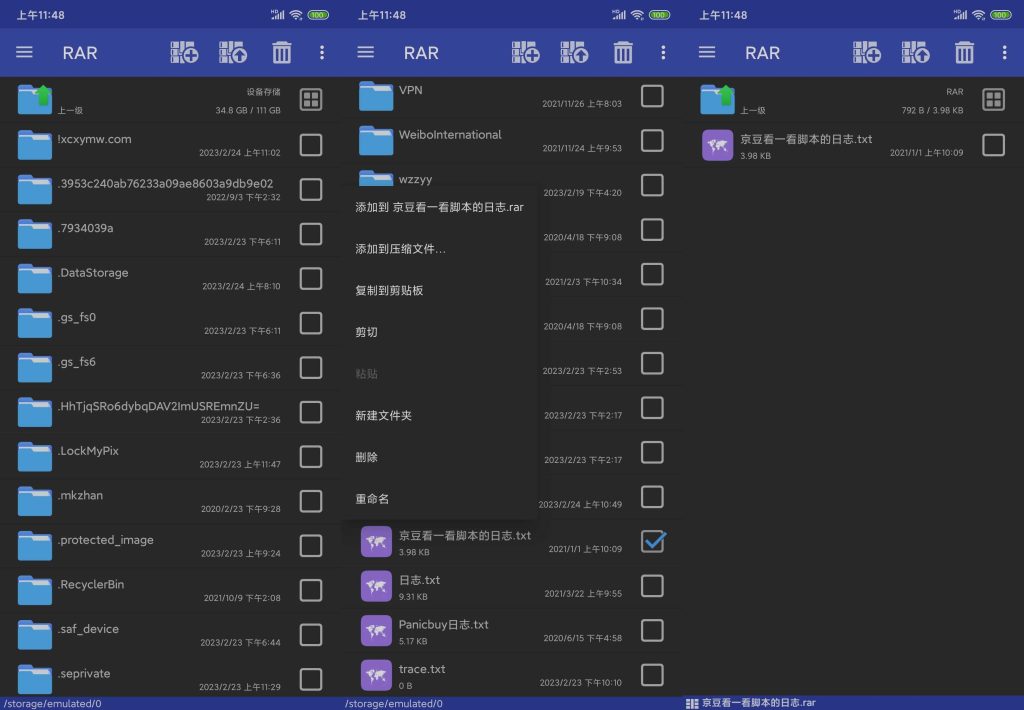Open the three-dot overflow menu in left panel

click(x=320, y=53)
